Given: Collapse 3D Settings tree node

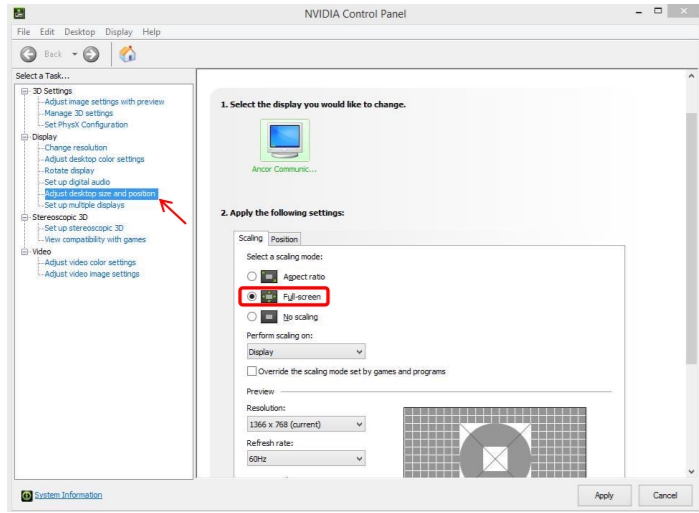Looking at the screenshot, I should tap(25, 91).
